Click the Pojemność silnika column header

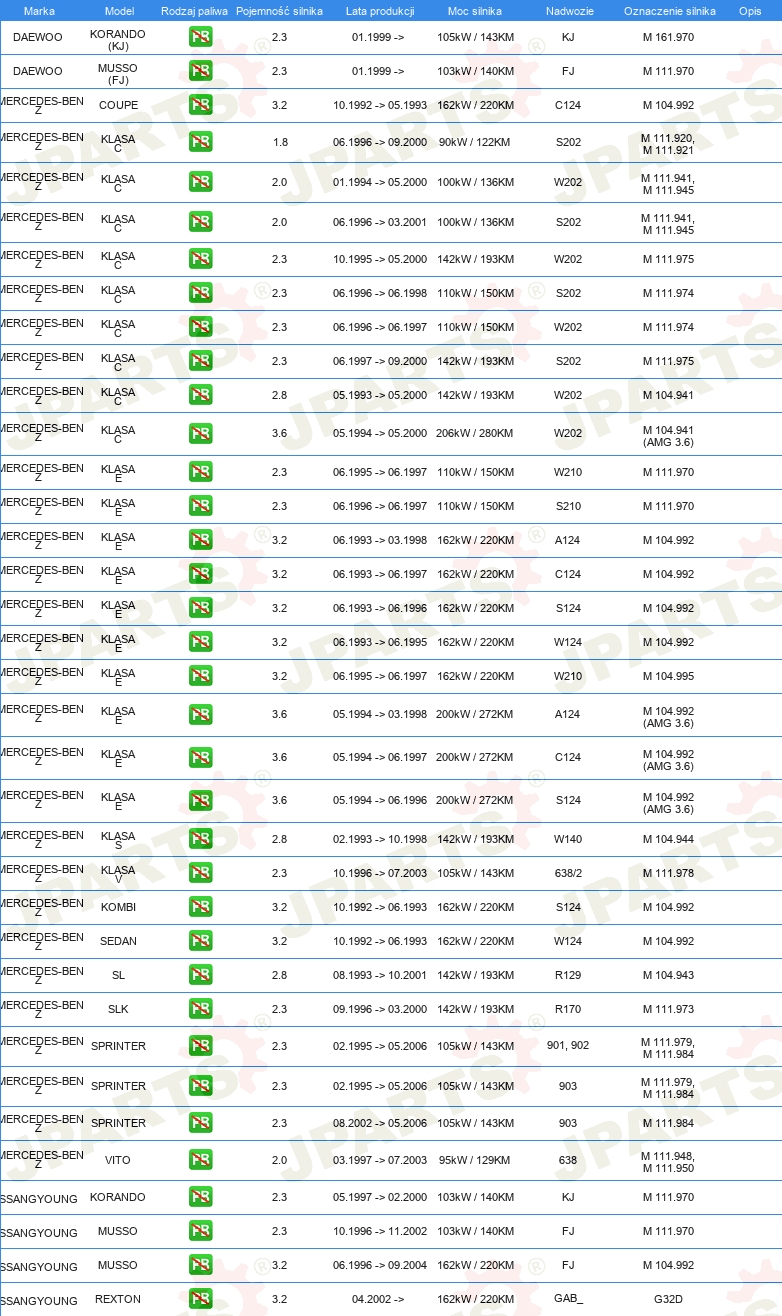point(279,11)
